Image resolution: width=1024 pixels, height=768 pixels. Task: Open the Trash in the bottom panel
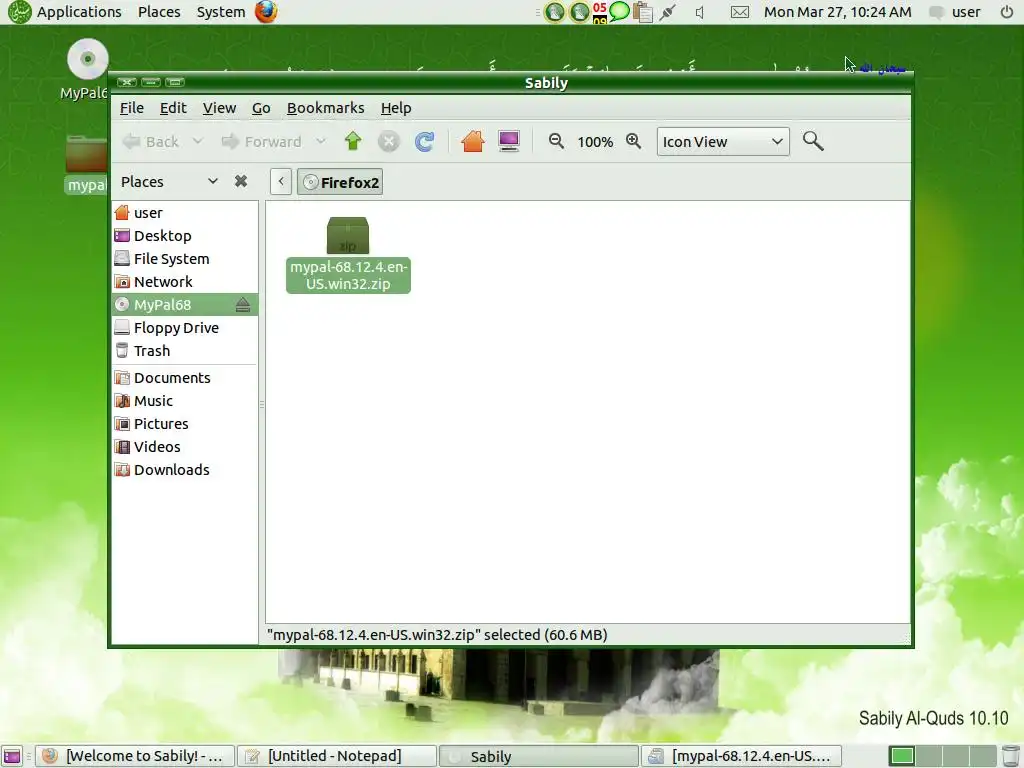click(1009, 756)
